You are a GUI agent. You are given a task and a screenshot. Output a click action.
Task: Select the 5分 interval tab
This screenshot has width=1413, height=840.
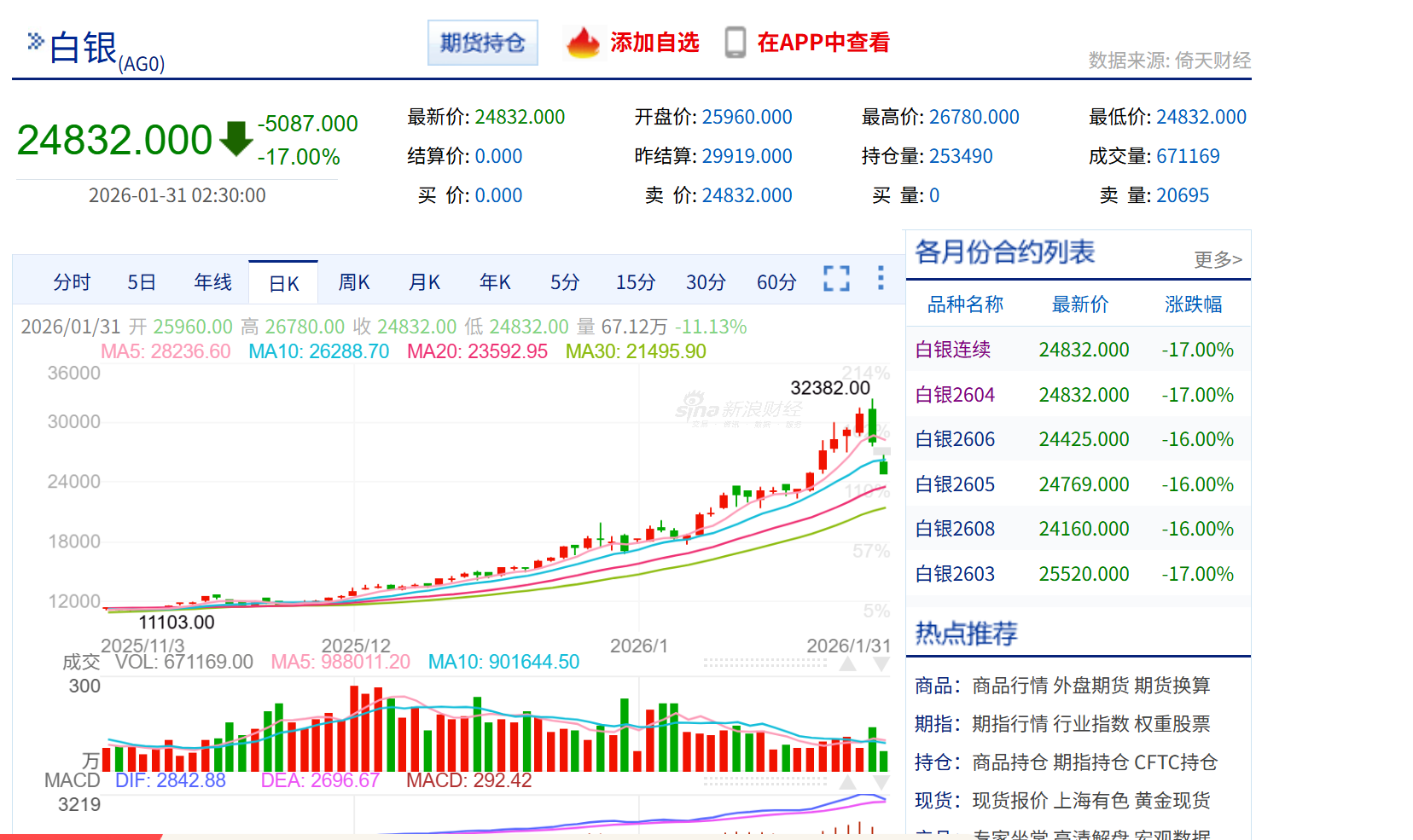click(x=565, y=282)
